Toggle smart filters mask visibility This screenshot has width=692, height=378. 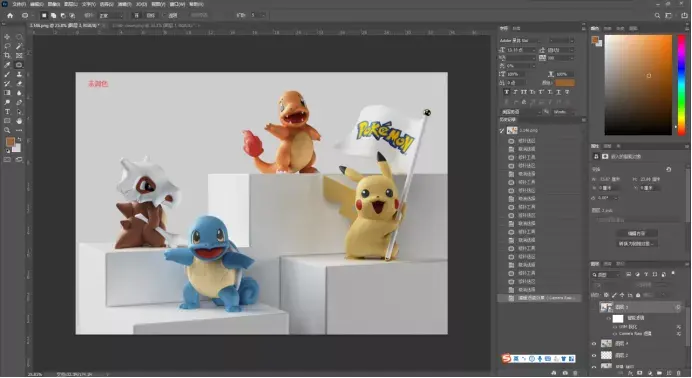point(609,318)
